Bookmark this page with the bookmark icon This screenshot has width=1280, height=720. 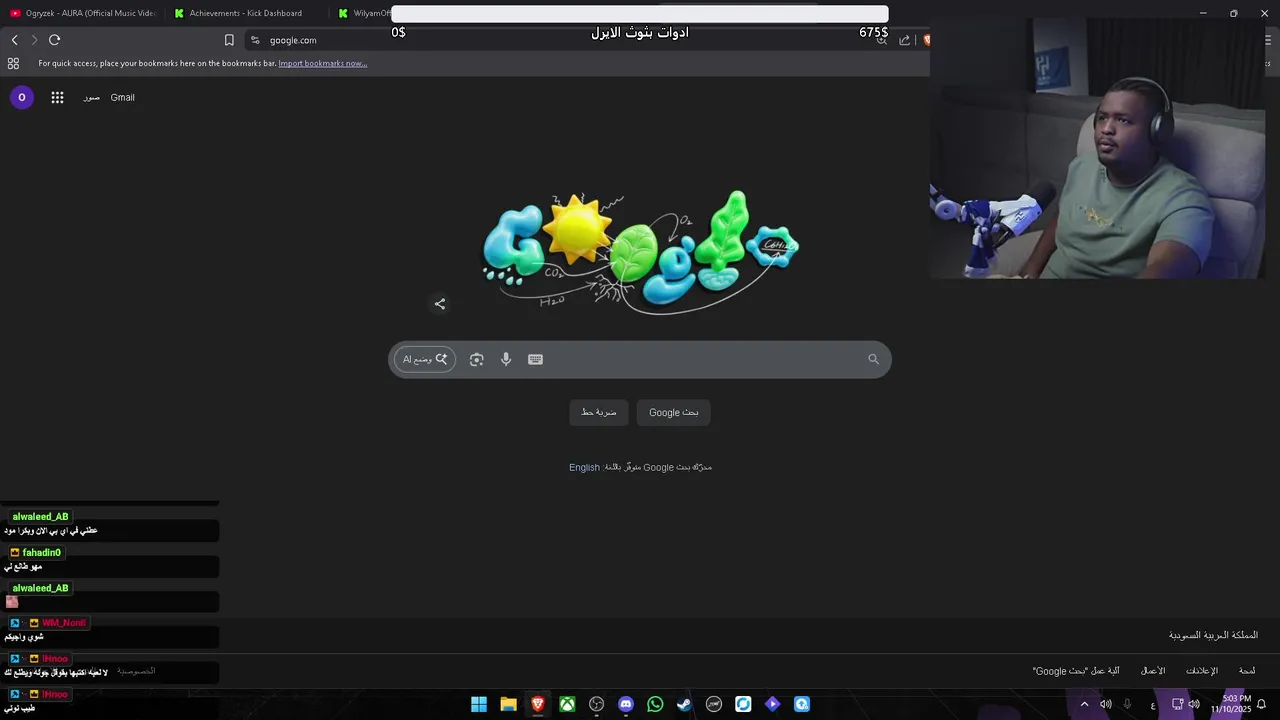click(229, 40)
